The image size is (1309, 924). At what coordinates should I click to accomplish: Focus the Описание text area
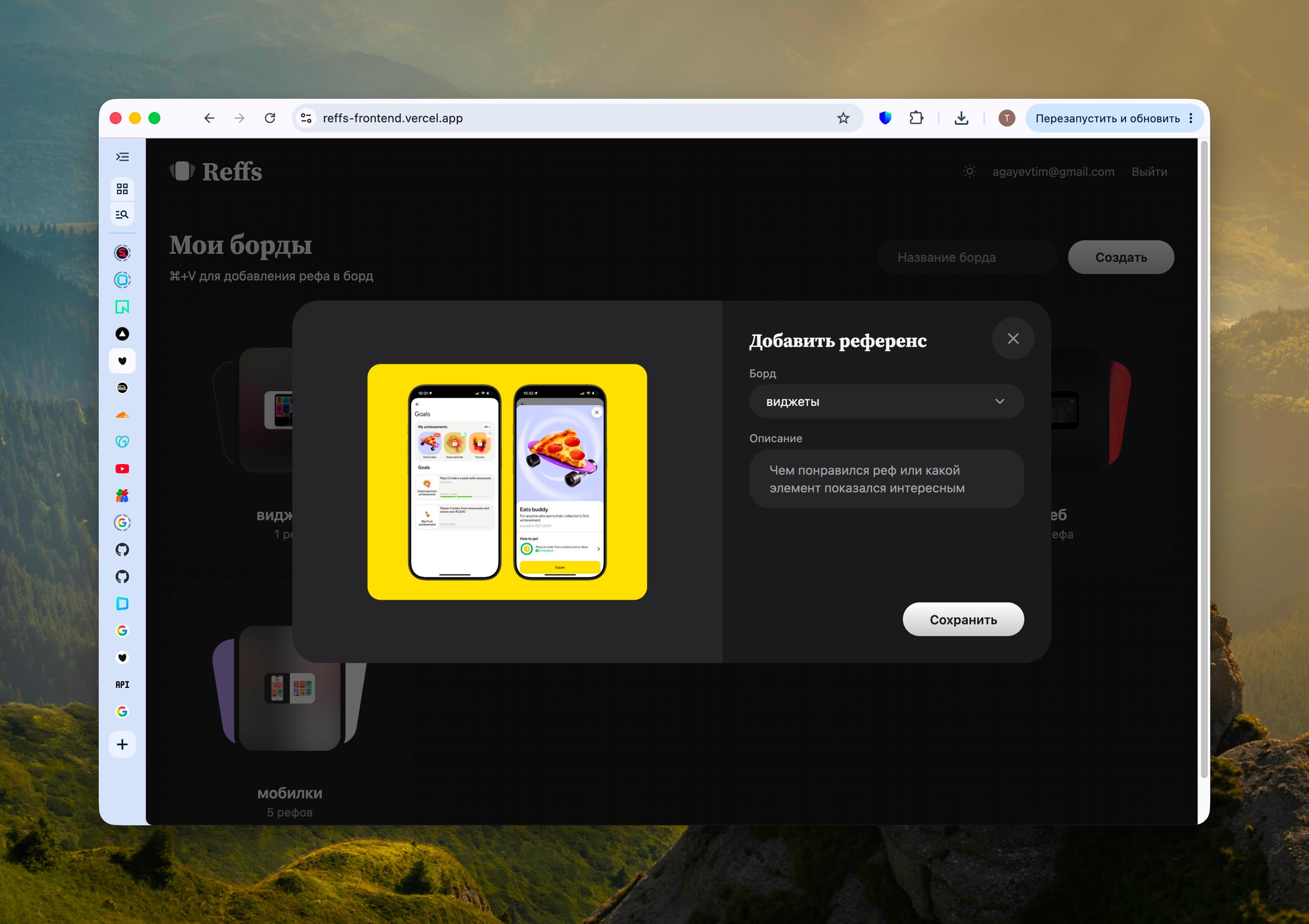[887, 479]
